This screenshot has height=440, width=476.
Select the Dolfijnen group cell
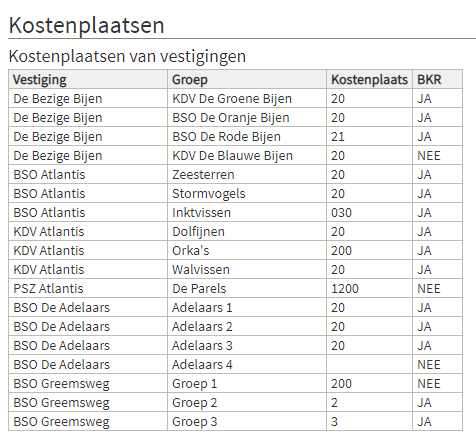247,231
